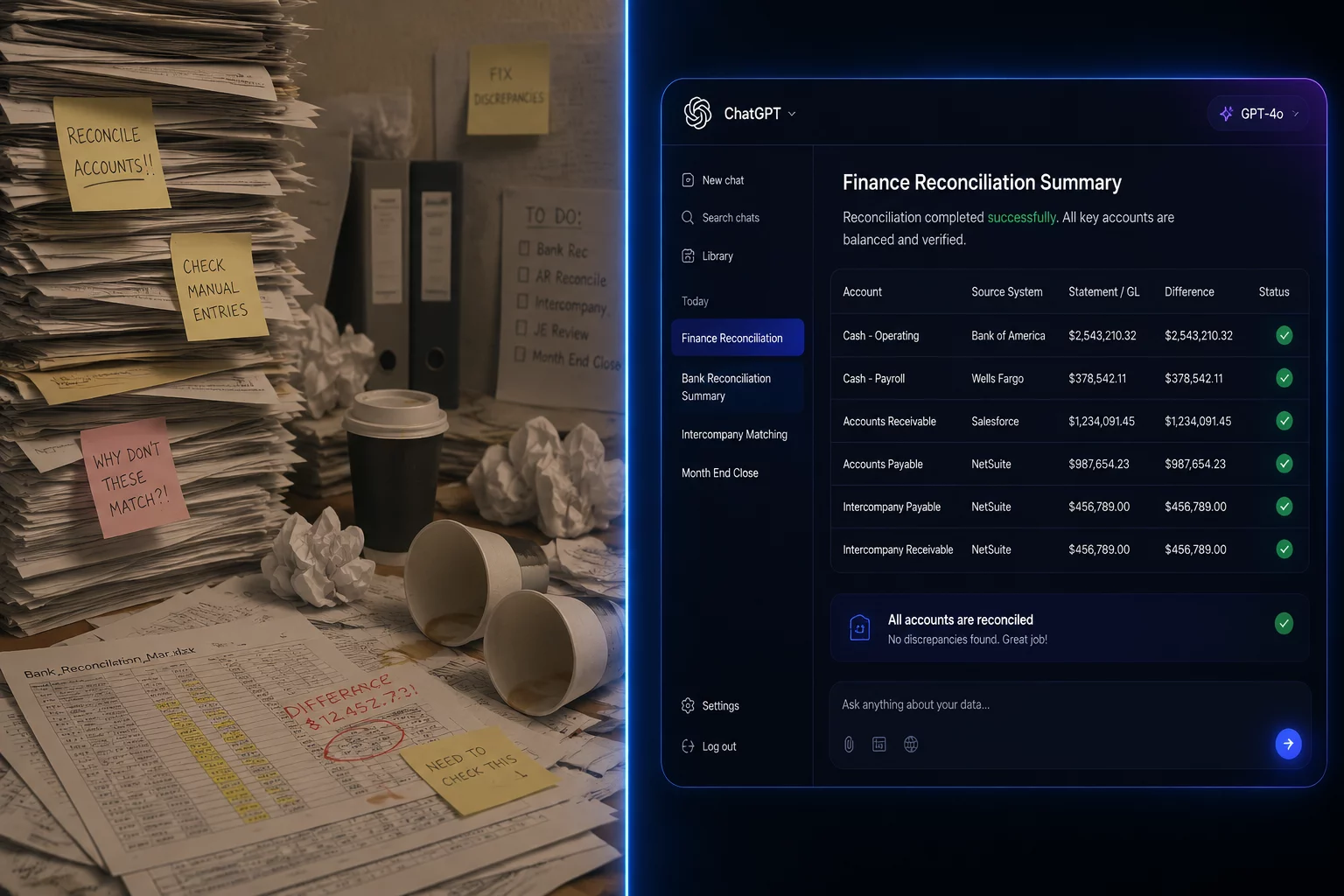
Task: Click the ChatGPT logo icon
Action: (x=697, y=113)
